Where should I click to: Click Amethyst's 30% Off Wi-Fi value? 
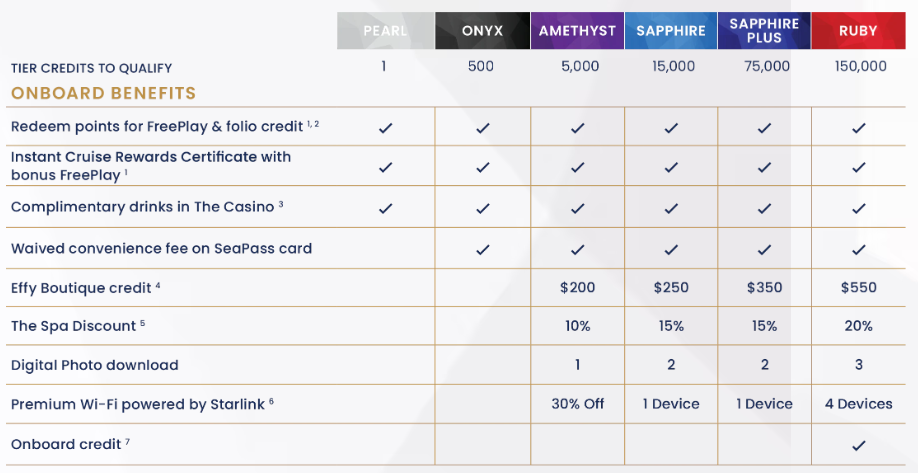(x=577, y=404)
